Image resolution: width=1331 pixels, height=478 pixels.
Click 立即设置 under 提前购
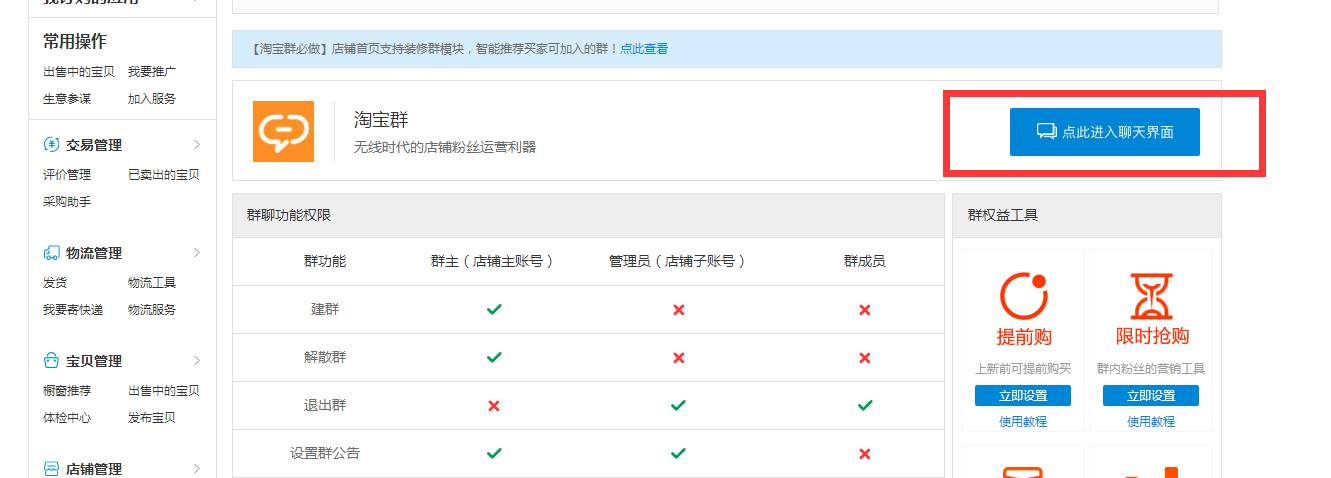pos(1023,396)
